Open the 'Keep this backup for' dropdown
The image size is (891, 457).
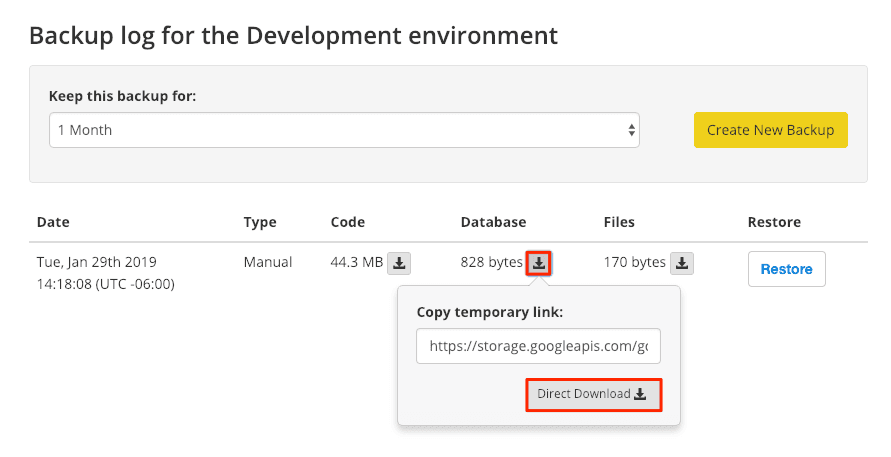(344, 130)
